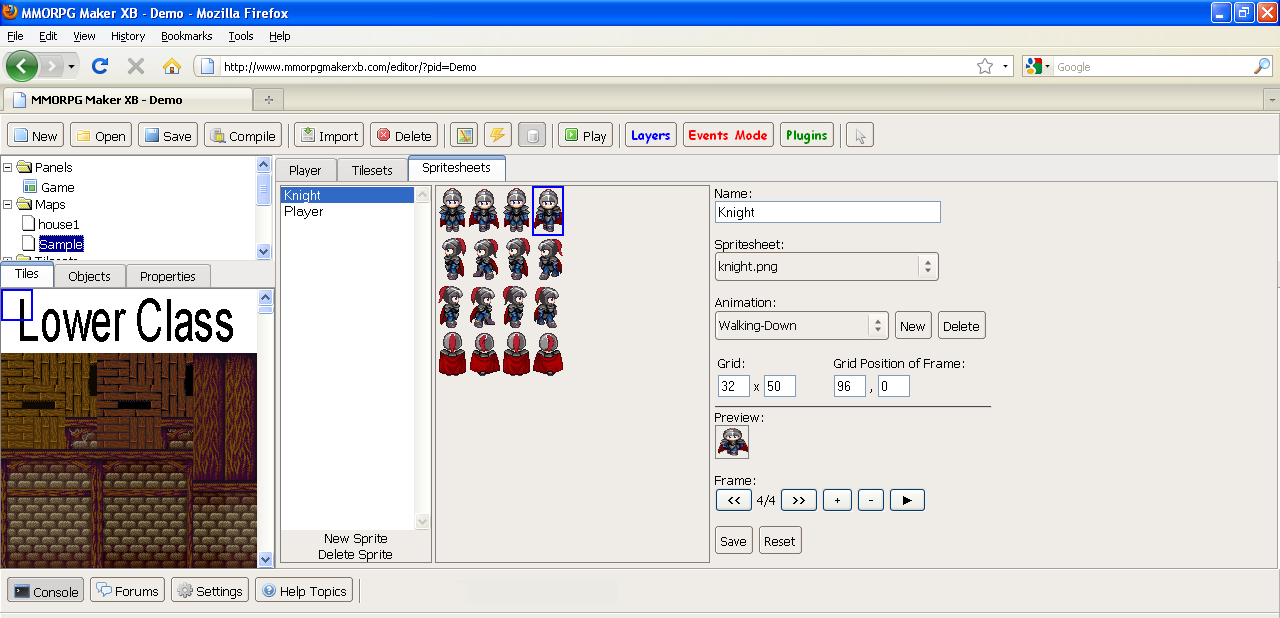
Task: Open the address bar history dropdown arrow
Action: pos(1005,66)
